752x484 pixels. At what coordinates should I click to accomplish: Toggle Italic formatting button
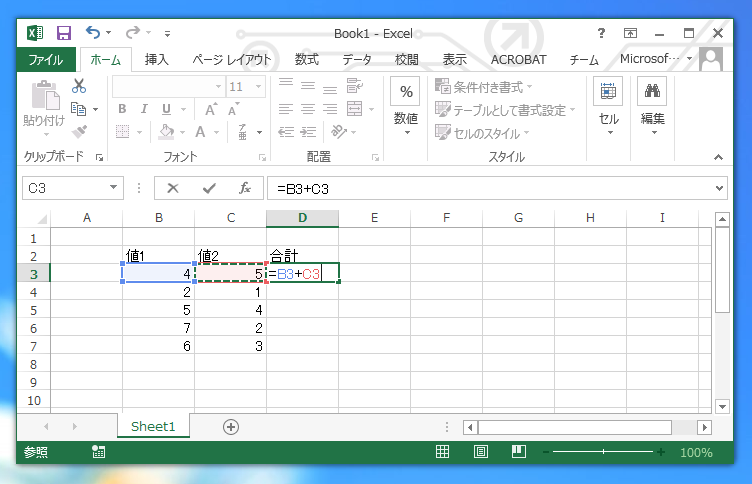[x=144, y=109]
